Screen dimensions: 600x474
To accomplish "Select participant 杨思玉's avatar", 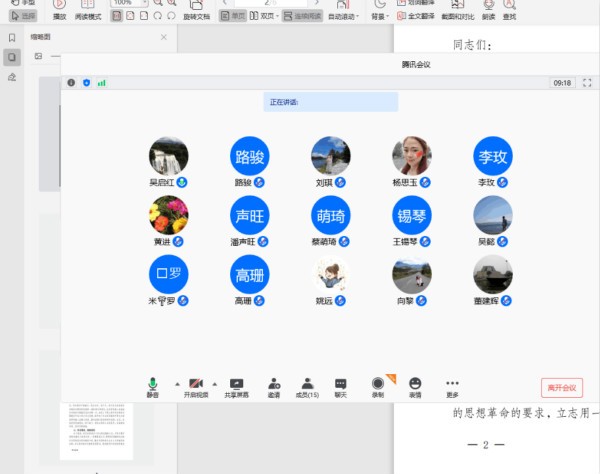I will point(411,156).
